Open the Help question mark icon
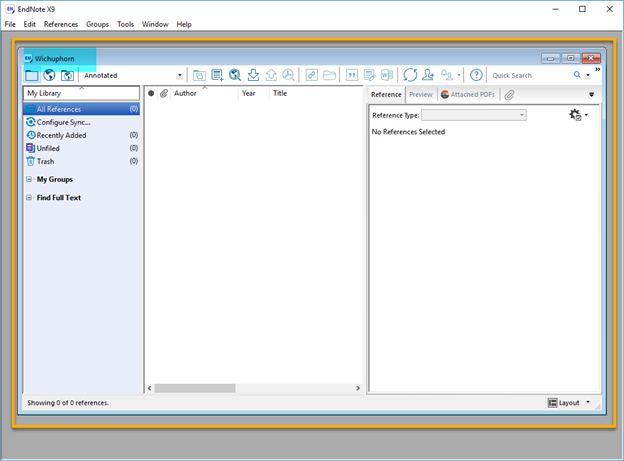624x461 pixels. (477, 75)
